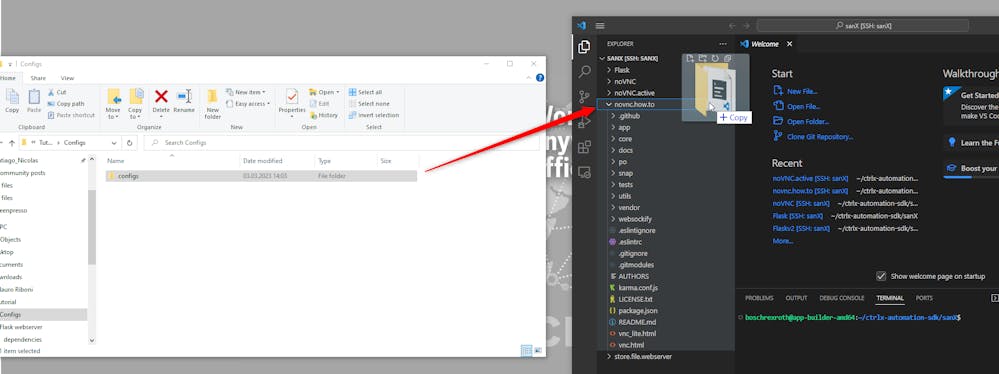Click the VS Code command center search box
The width and height of the screenshot is (999, 374).
coord(863,25)
